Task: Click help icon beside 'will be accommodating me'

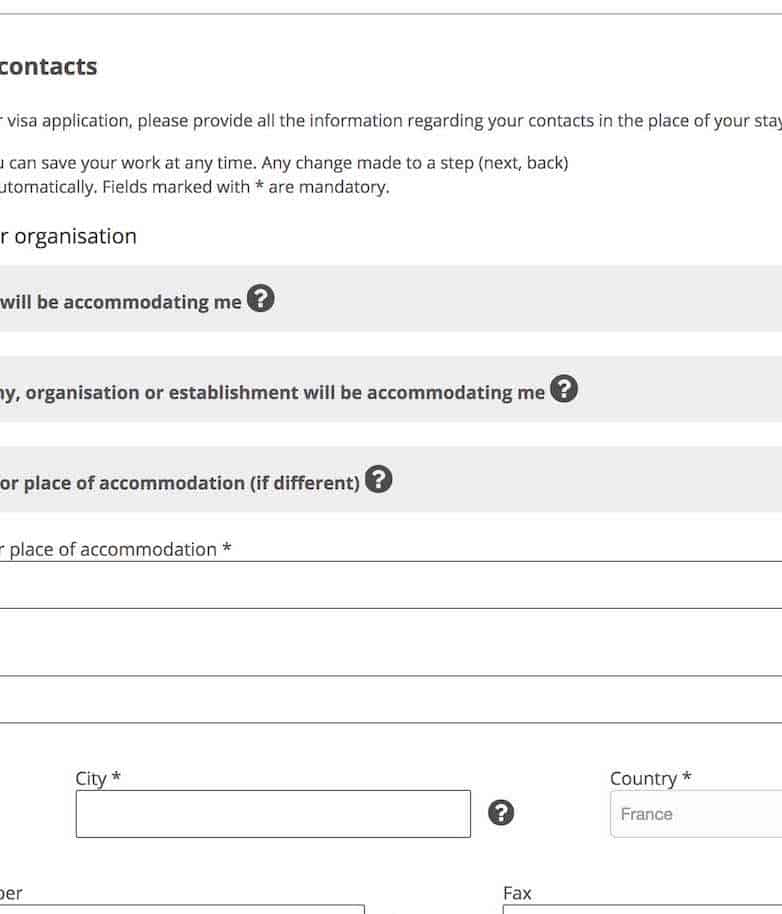Action: [260, 299]
